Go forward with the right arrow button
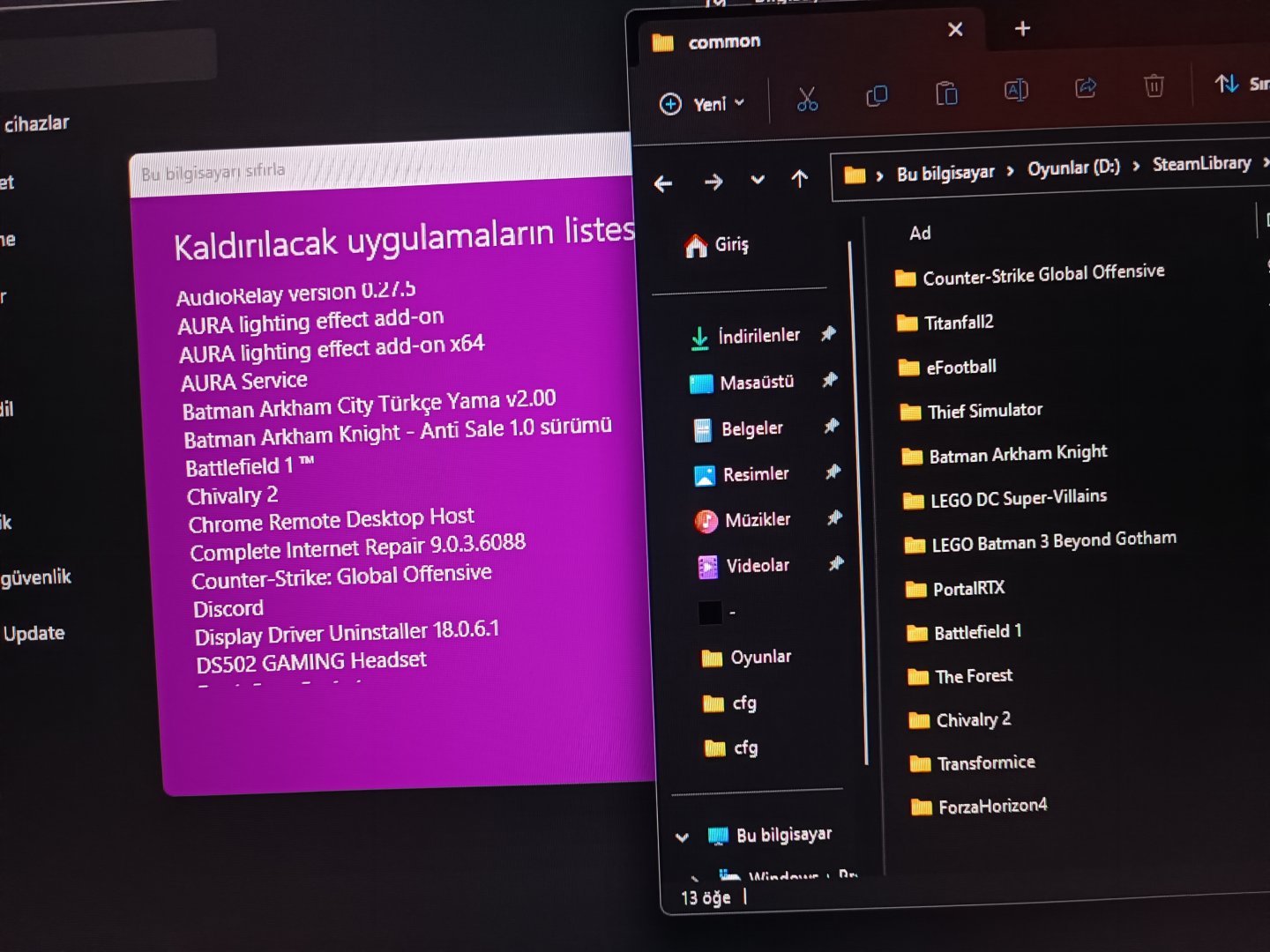The width and height of the screenshot is (1270, 952). point(713,182)
